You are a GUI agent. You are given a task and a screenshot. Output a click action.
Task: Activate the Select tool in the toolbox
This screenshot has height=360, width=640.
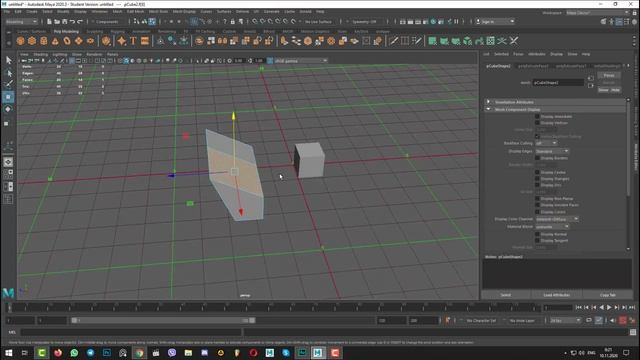pos(9,60)
